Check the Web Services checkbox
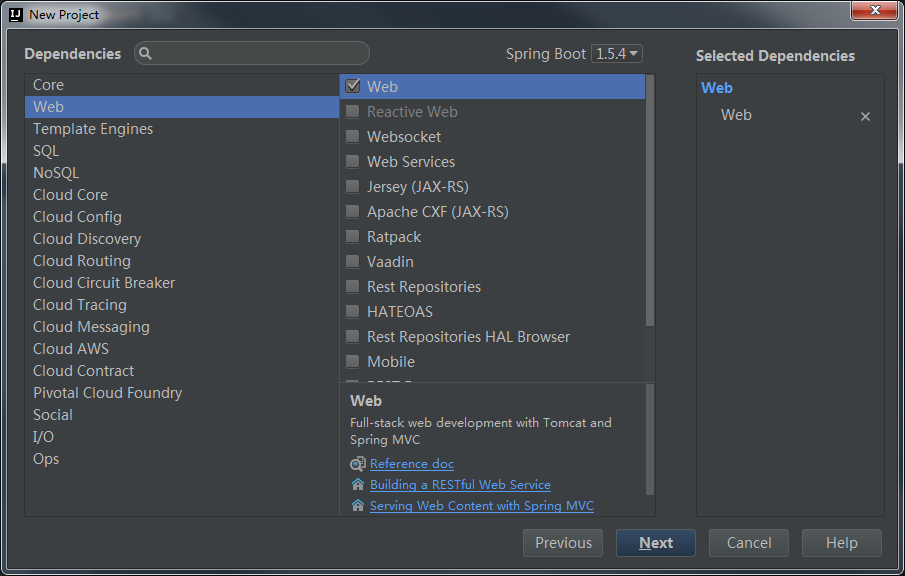Image resolution: width=905 pixels, height=576 pixels. (353, 161)
